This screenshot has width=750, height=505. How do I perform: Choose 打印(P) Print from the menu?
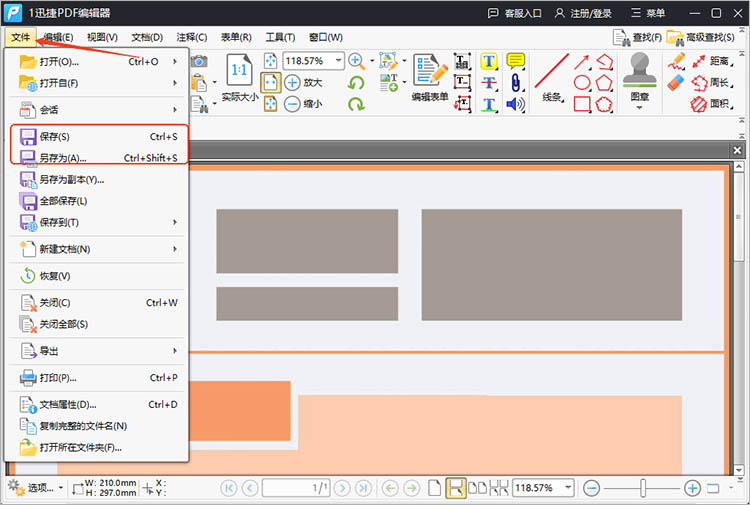coord(97,378)
